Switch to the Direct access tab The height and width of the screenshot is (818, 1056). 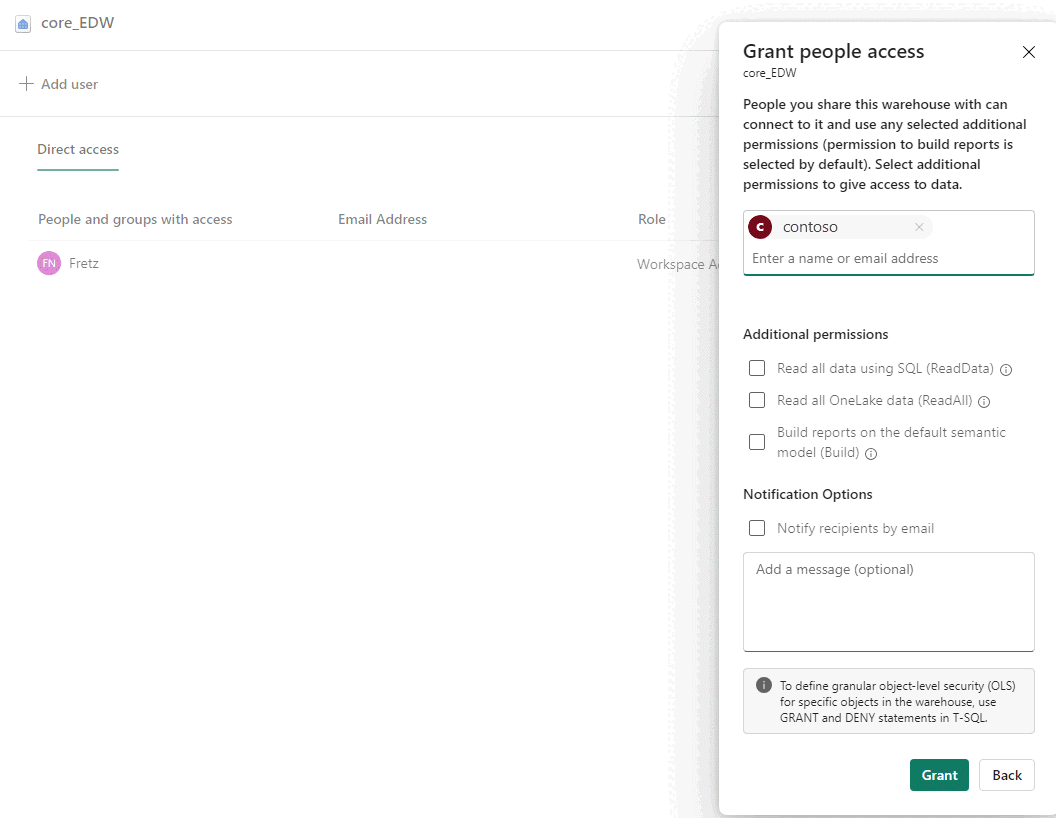(x=78, y=149)
